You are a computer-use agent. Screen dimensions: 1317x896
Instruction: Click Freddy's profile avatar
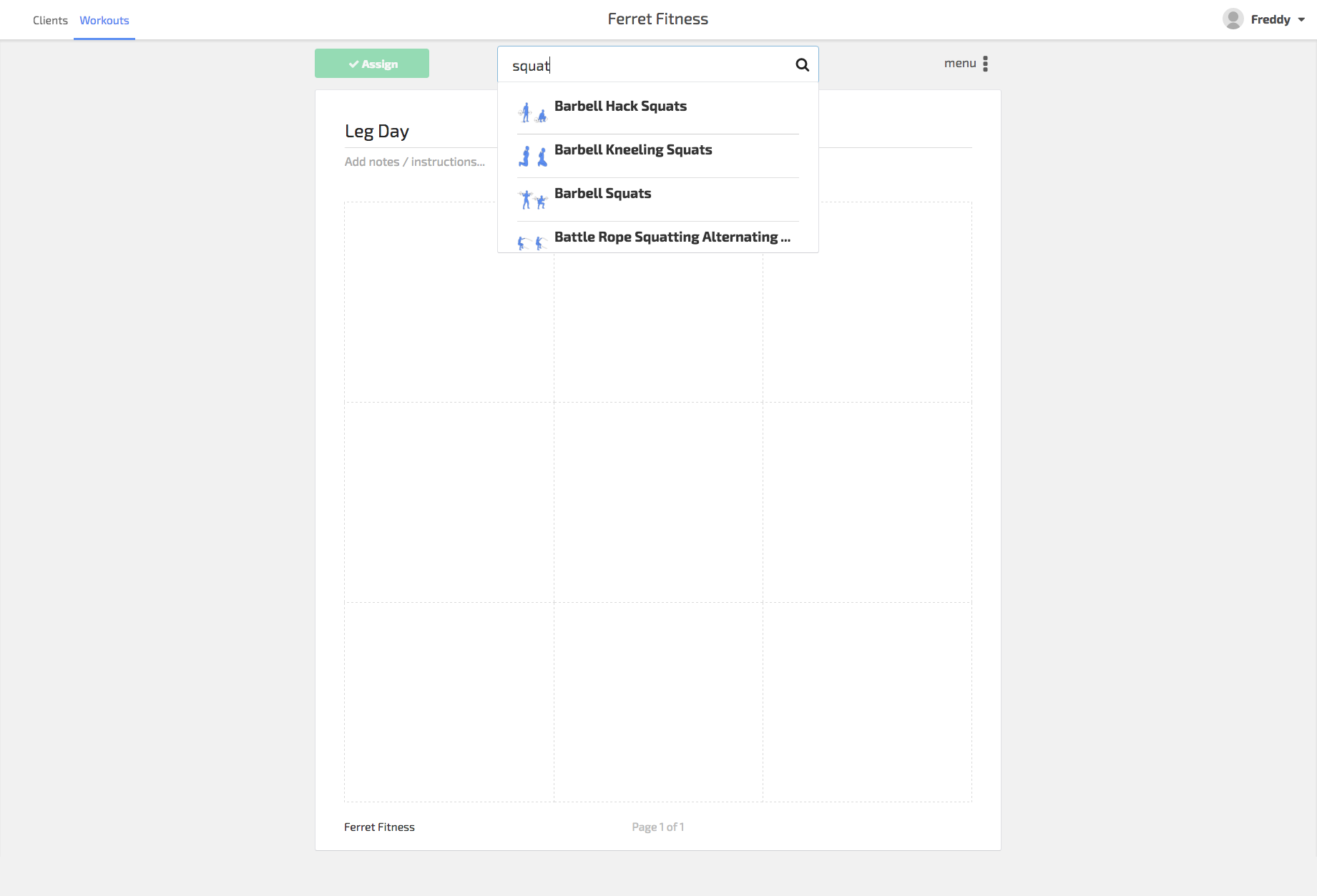tap(1233, 19)
